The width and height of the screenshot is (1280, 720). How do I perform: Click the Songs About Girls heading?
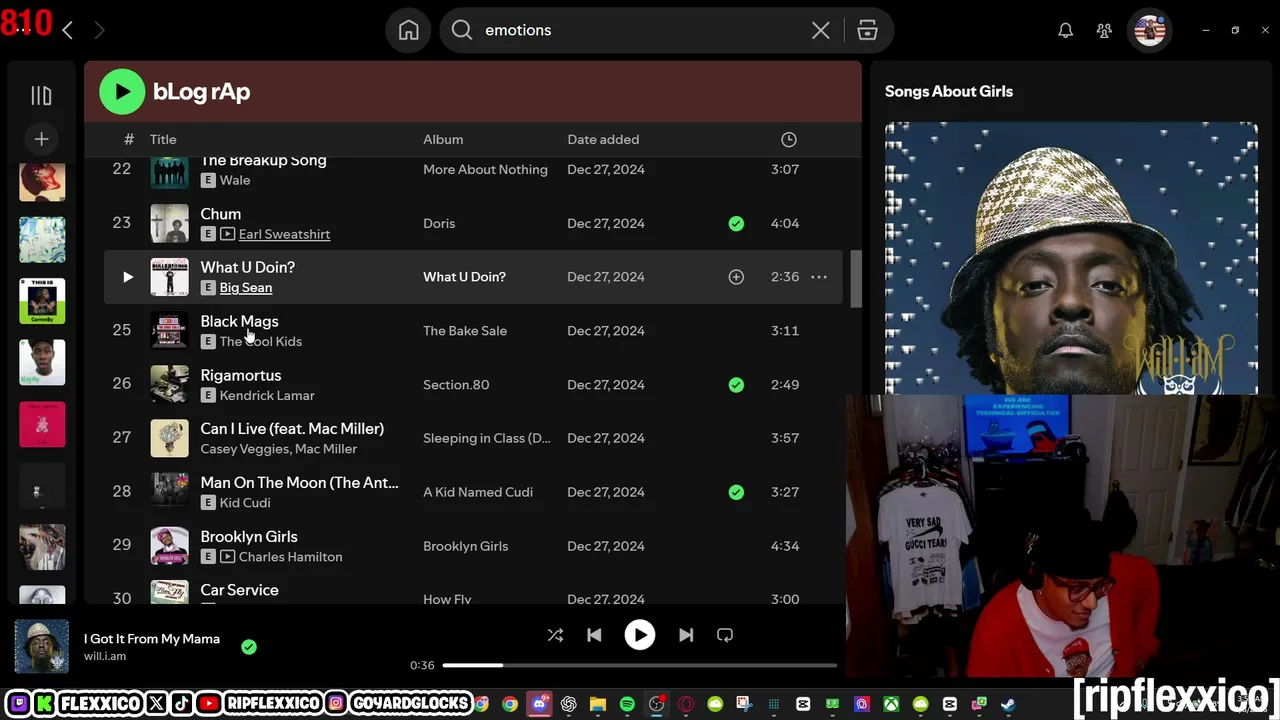(x=949, y=91)
